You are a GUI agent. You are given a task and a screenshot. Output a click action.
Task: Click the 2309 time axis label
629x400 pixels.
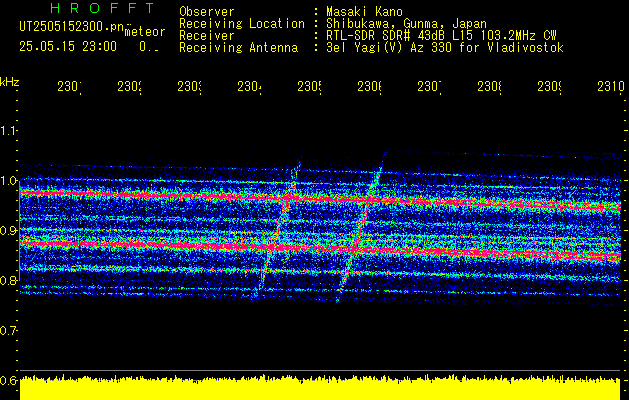(x=550, y=86)
